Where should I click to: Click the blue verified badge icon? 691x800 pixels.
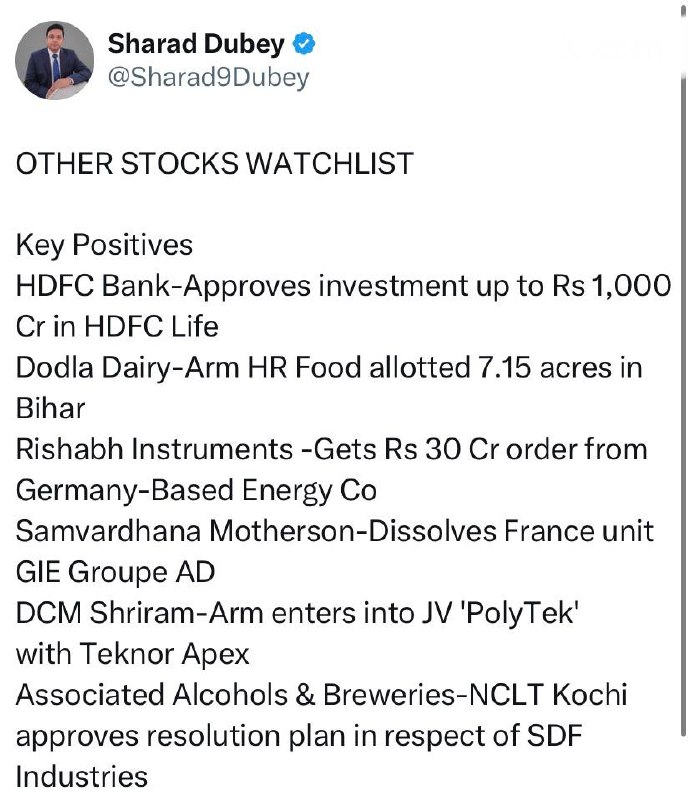point(305,43)
